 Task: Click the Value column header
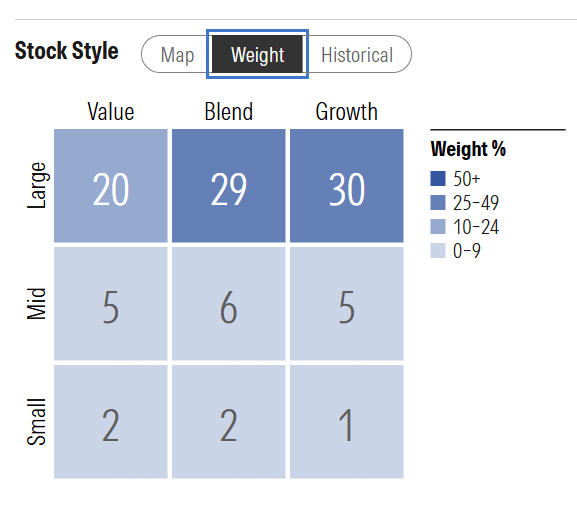[111, 112]
